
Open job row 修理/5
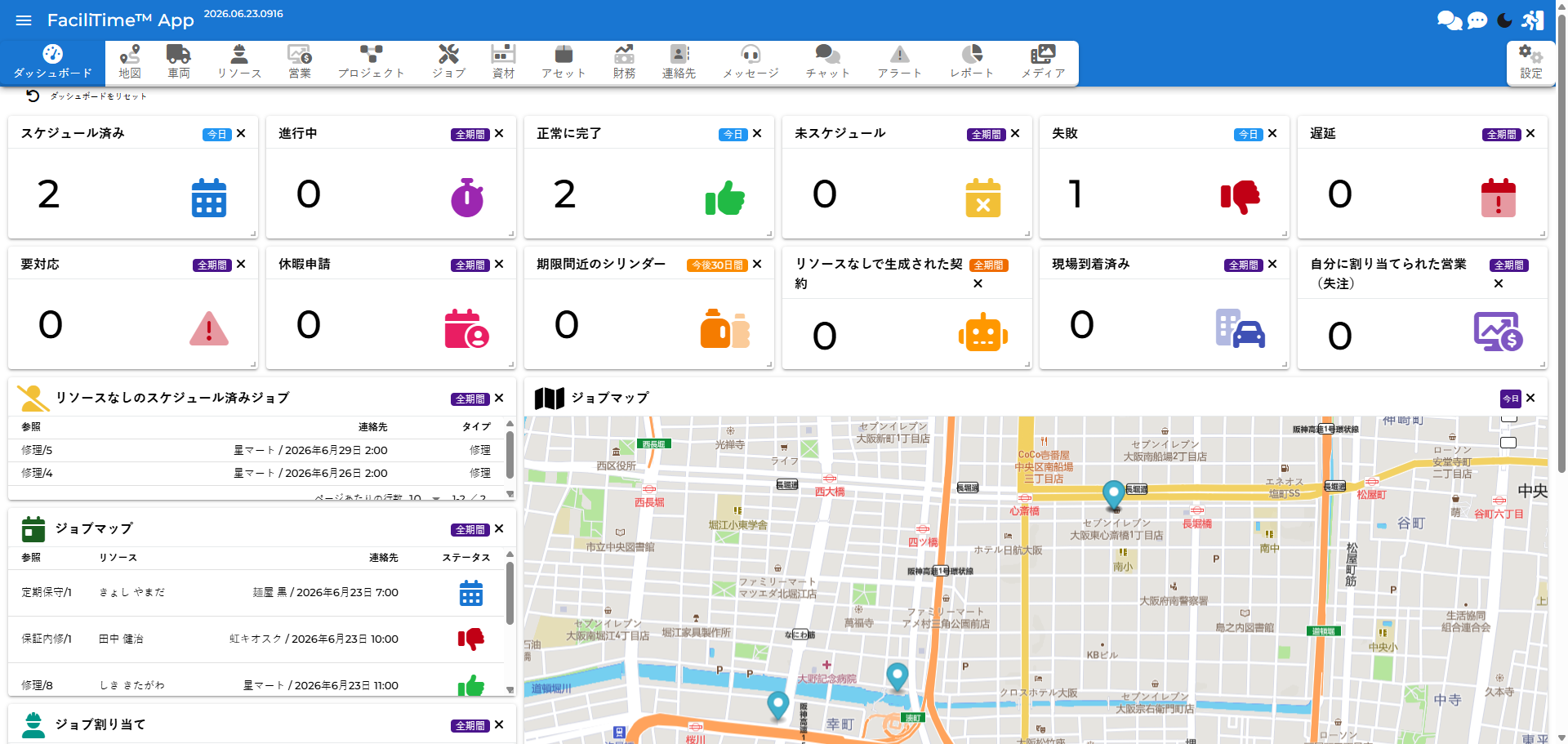click(256, 450)
